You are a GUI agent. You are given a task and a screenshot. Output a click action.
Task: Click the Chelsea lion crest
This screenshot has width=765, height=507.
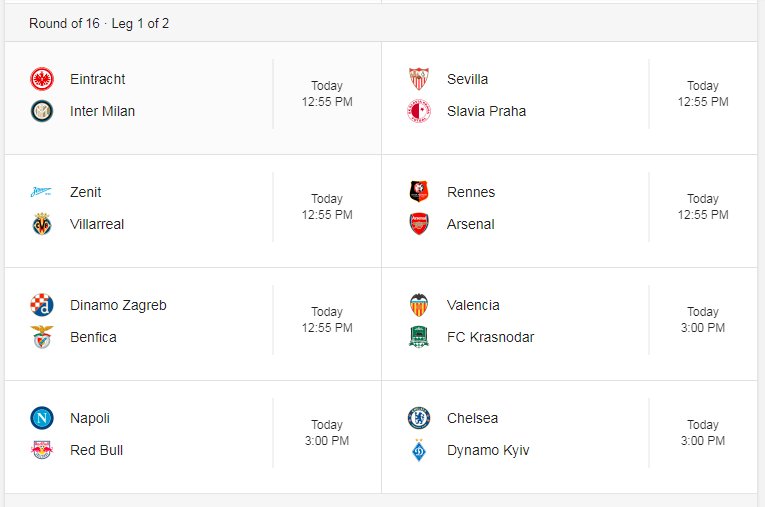coord(419,418)
